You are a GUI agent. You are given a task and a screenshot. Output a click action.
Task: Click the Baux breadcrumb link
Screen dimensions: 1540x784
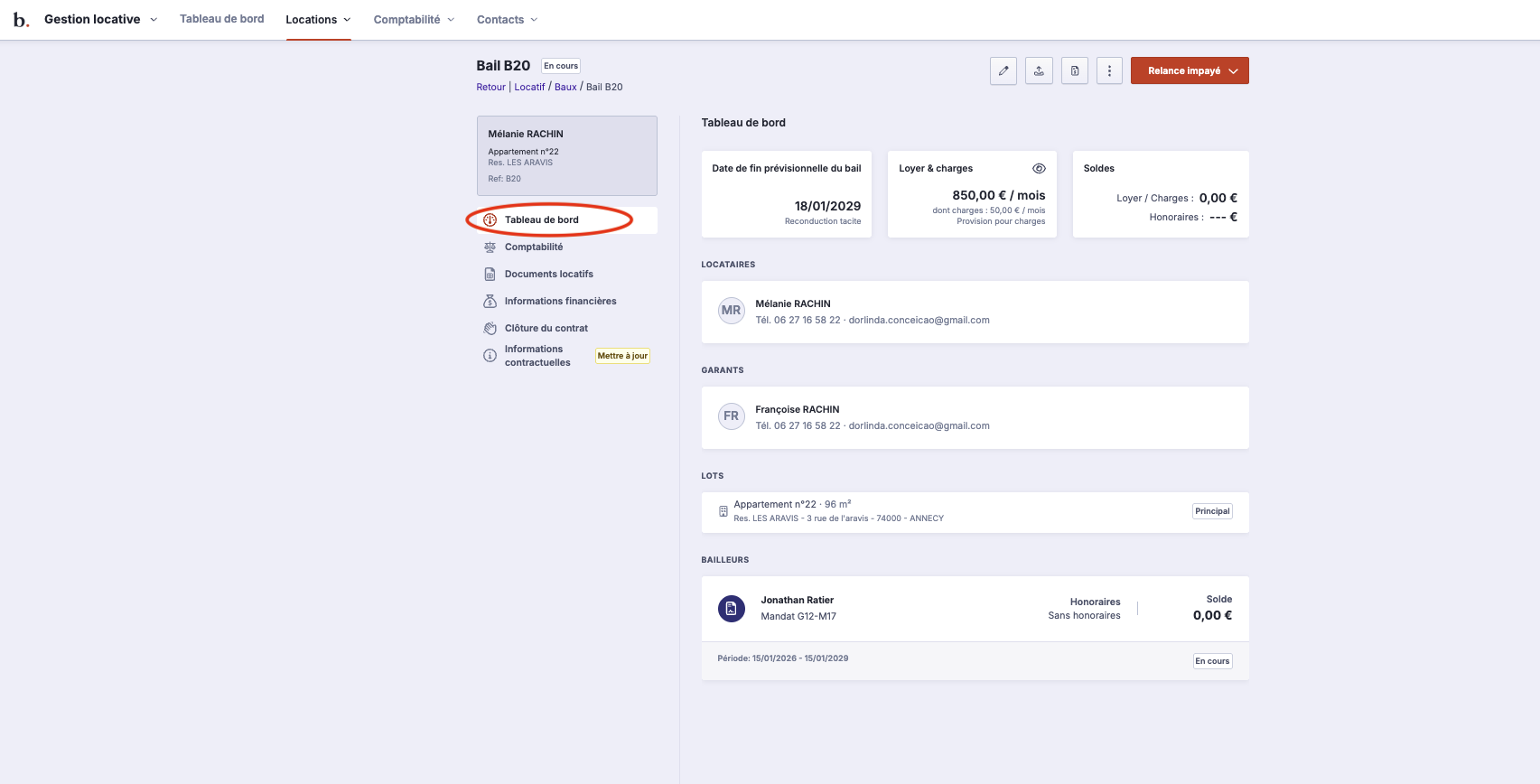(x=565, y=87)
